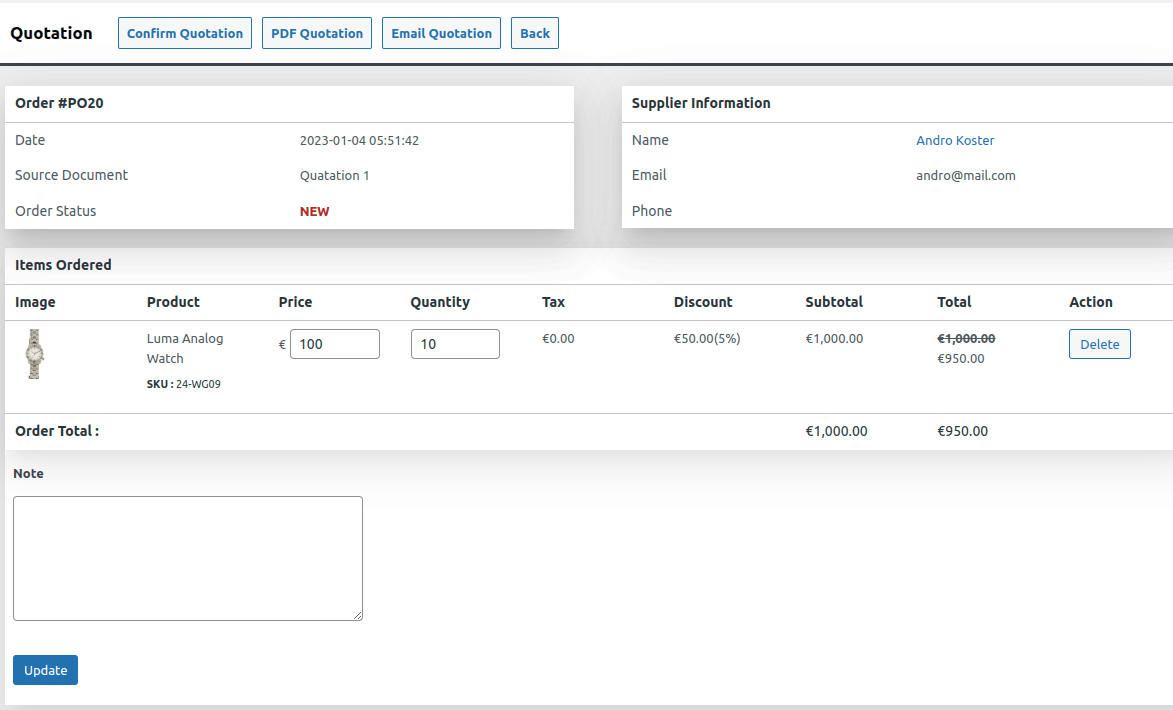This screenshot has height=710, width=1173.
Task: Click the Items Ordered heading
Action: (63, 265)
